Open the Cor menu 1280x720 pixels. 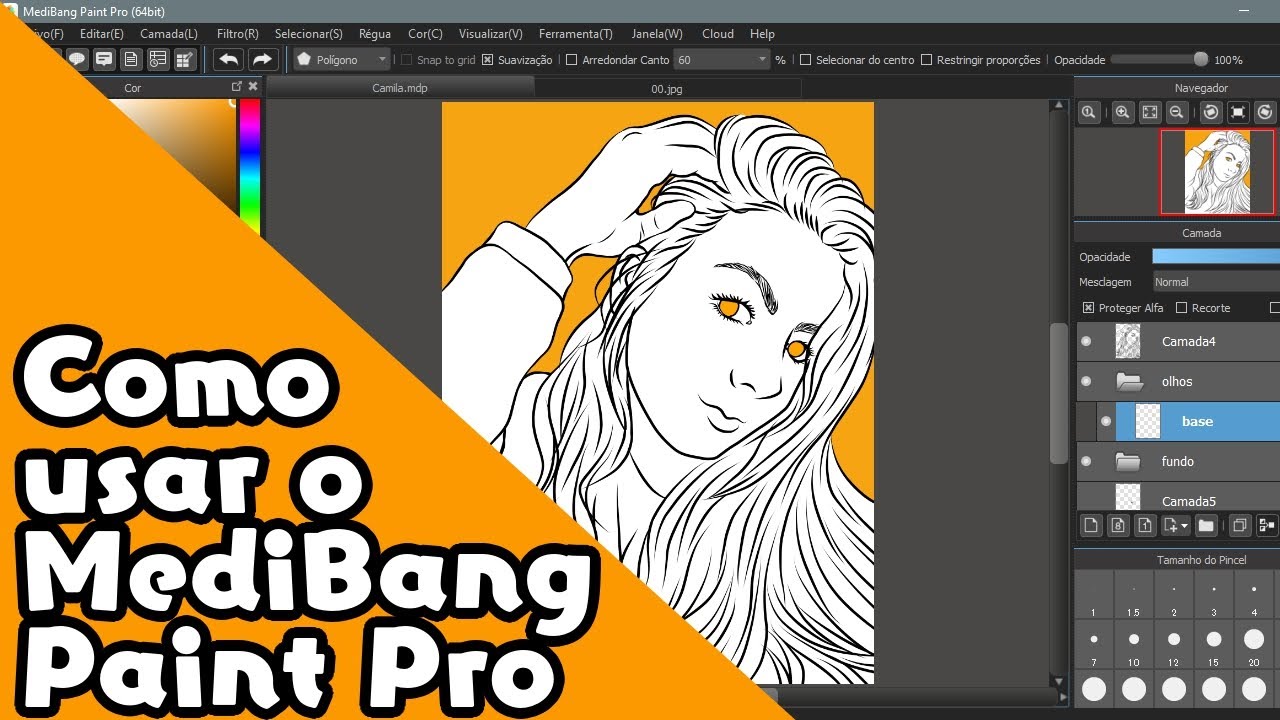point(425,34)
